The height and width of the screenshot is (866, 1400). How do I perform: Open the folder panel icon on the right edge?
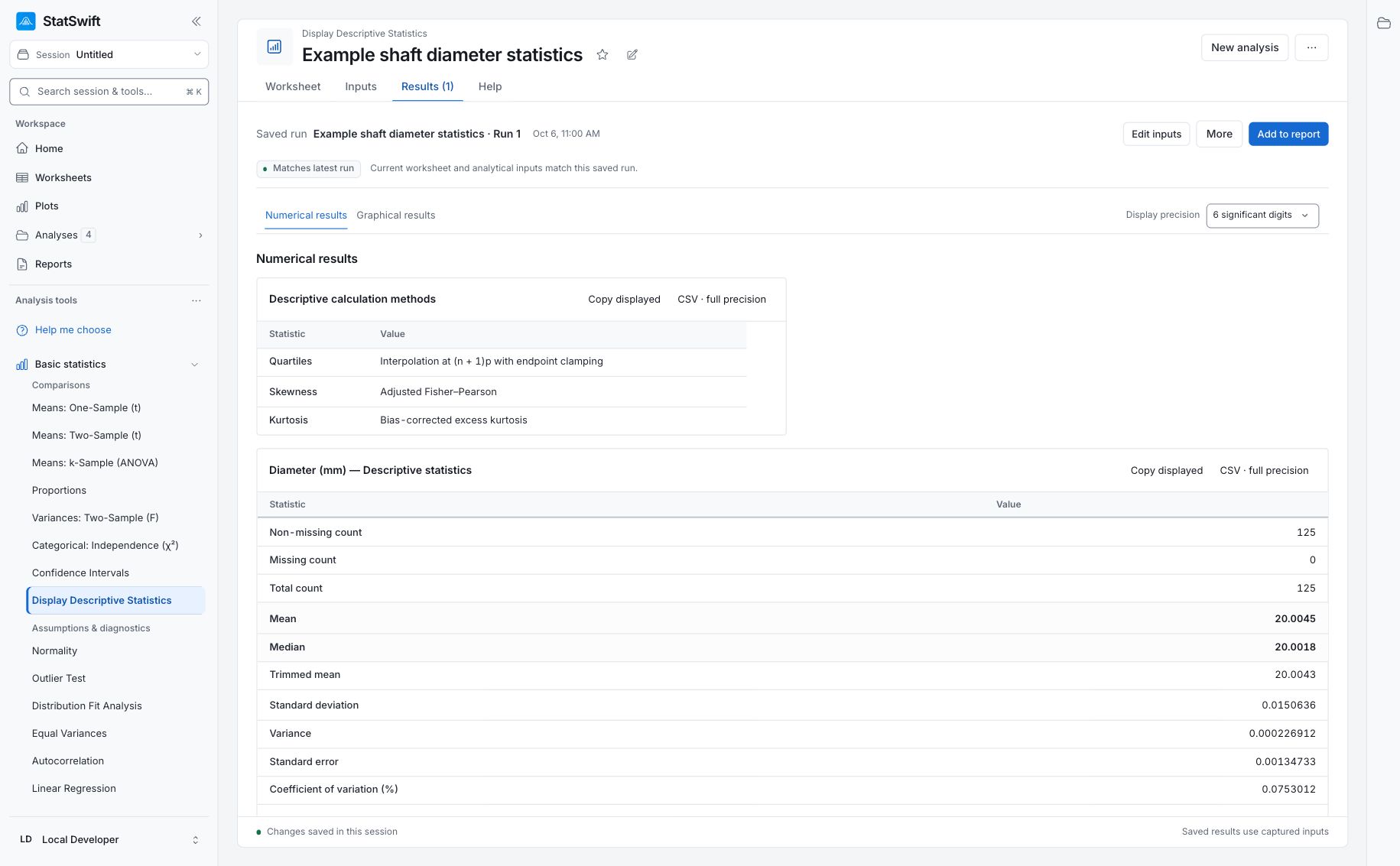click(1384, 23)
